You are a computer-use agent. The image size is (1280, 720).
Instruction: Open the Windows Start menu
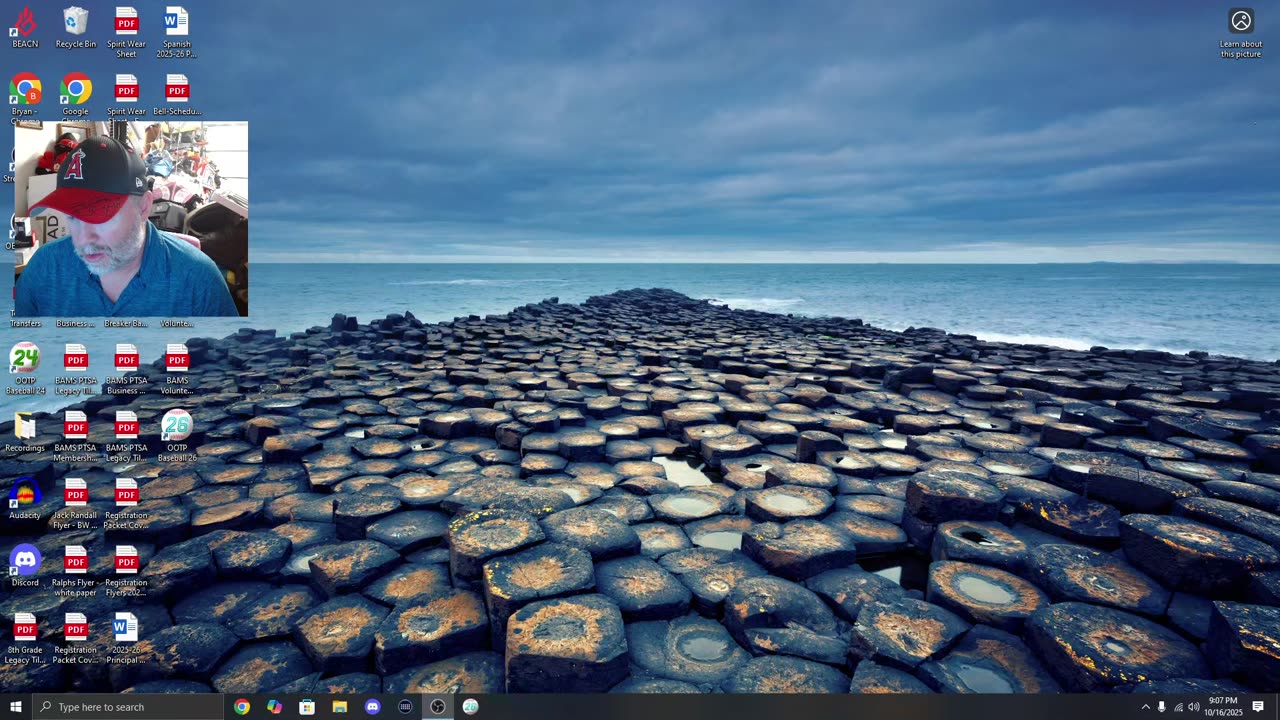pyautogui.click(x=15, y=707)
